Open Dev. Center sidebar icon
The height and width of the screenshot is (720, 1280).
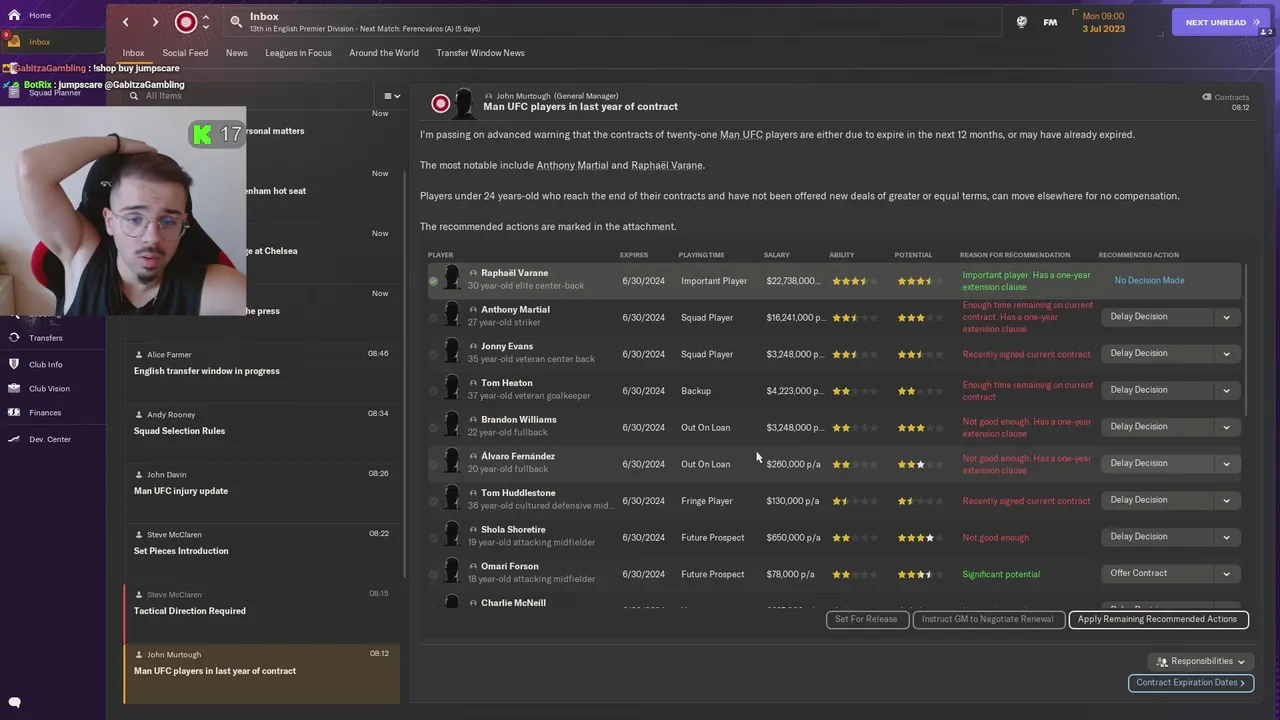tap(14, 439)
